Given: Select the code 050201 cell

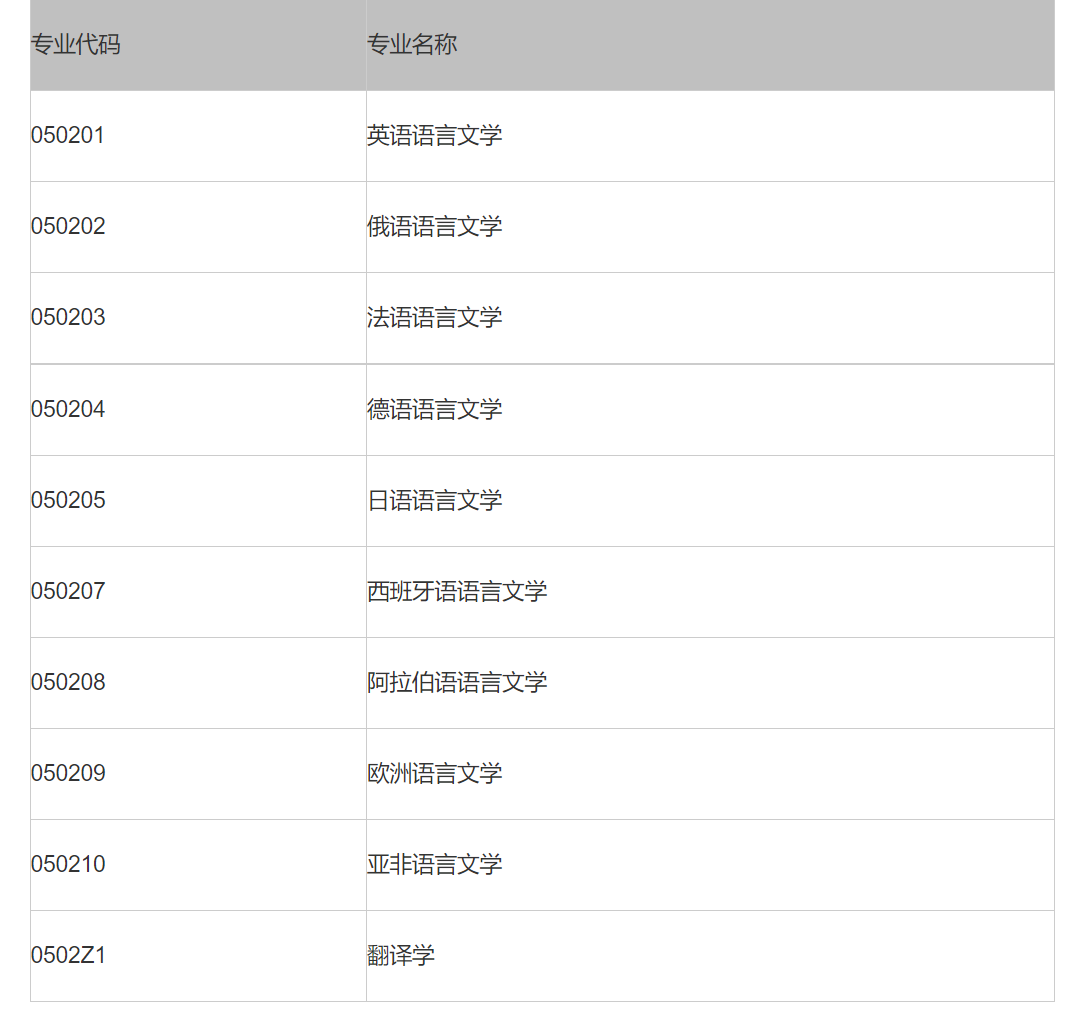Looking at the screenshot, I should (x=198, y=136).
